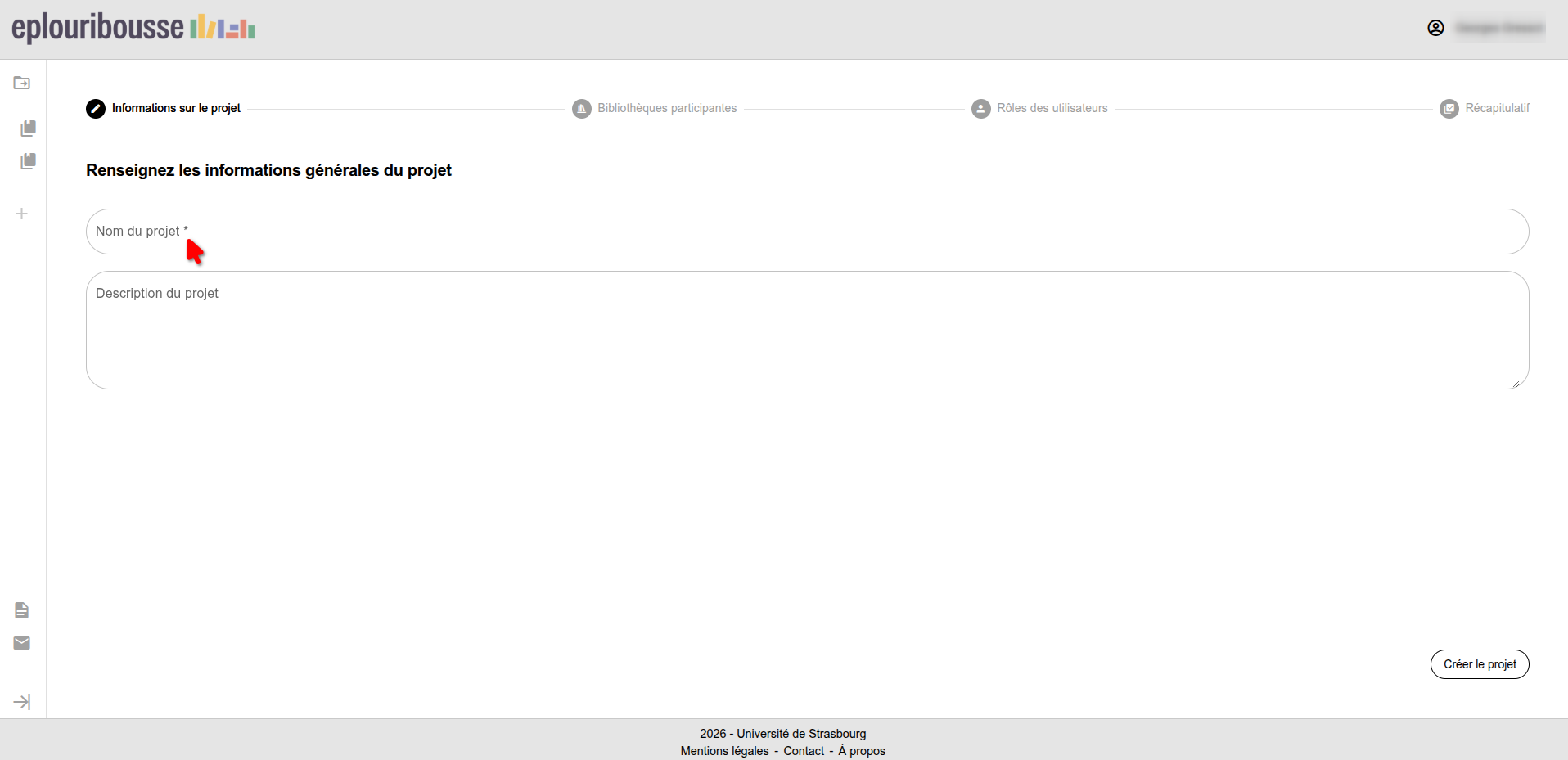Focus the Description du projet textarea

tap(807, 330)
